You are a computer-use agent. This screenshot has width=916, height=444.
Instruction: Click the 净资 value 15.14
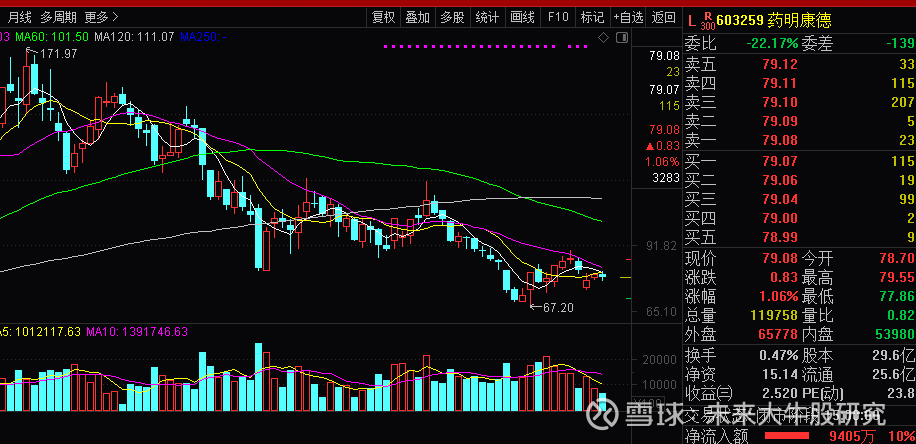(779, 374)
